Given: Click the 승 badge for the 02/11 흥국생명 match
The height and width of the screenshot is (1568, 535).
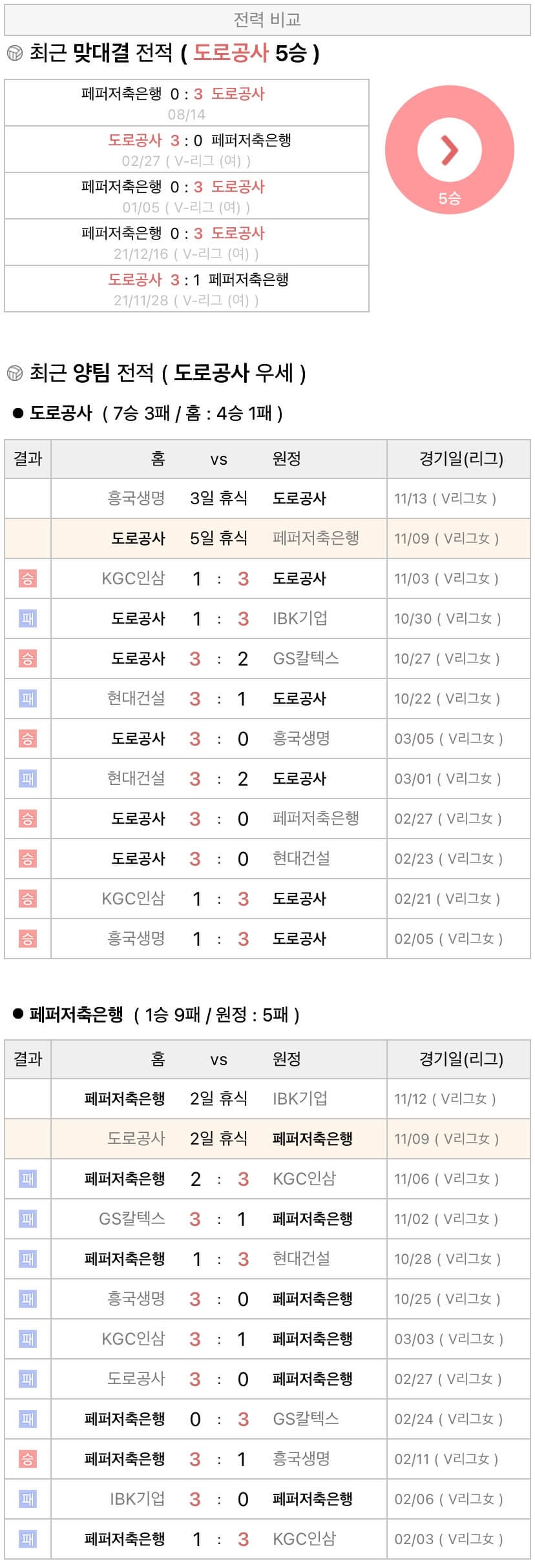Looking at the screenshot, I should pyautogui.click(x=28, y=1459).
